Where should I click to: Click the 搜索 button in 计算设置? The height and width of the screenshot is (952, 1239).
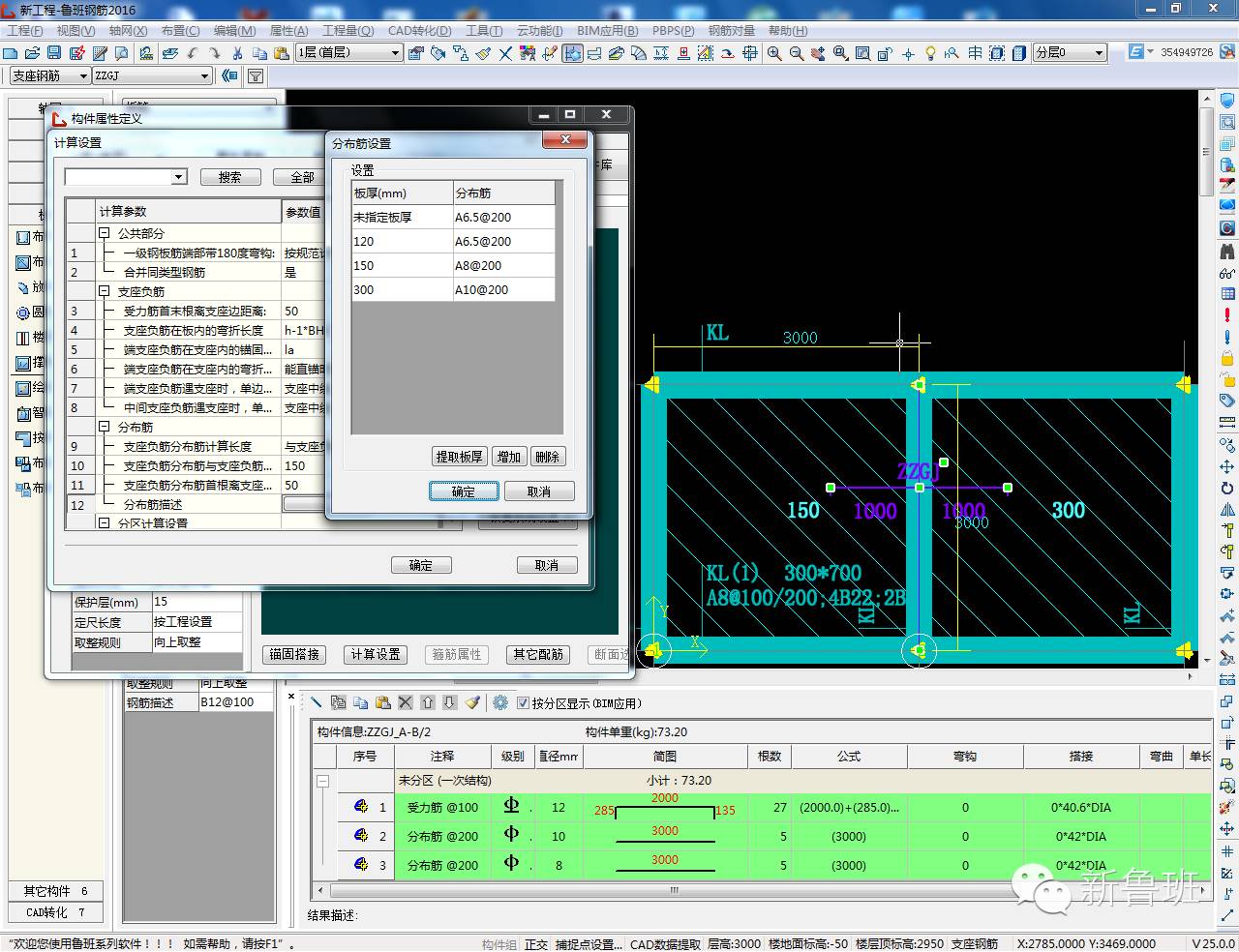230,177
